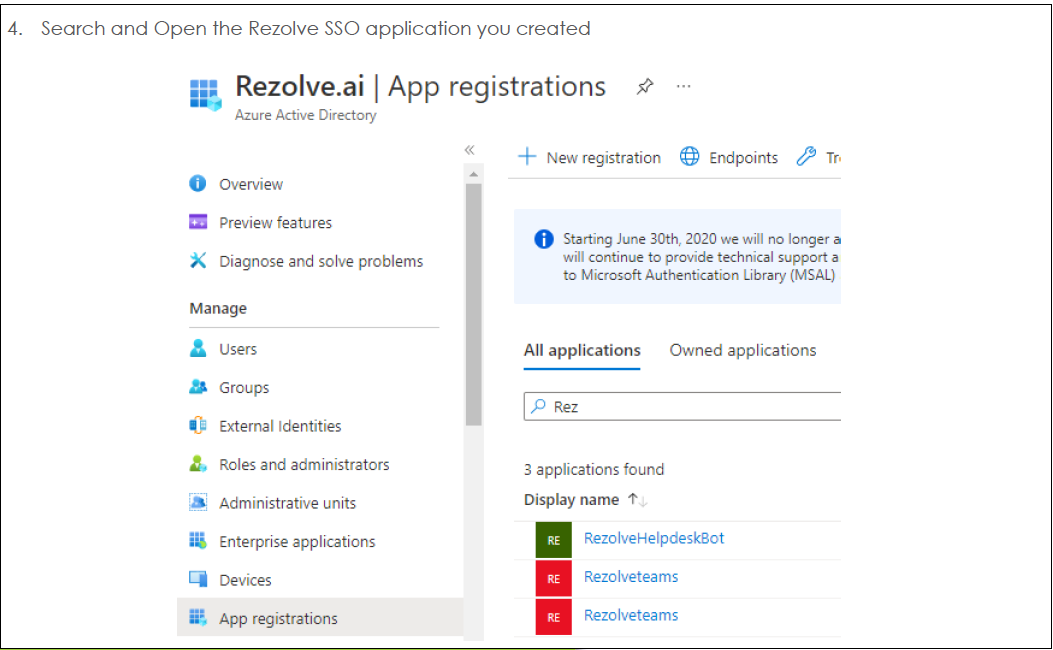The height and width of the screenshot is (650, 1053).
Task: Click the Endpoints globe icon
Action: 689,156
